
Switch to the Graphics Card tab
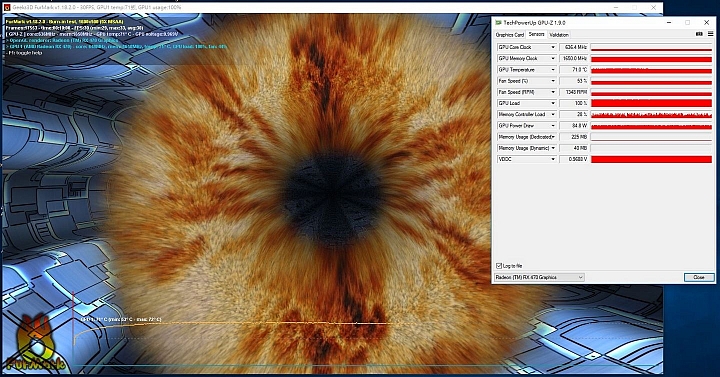click(x=510, y=35)
